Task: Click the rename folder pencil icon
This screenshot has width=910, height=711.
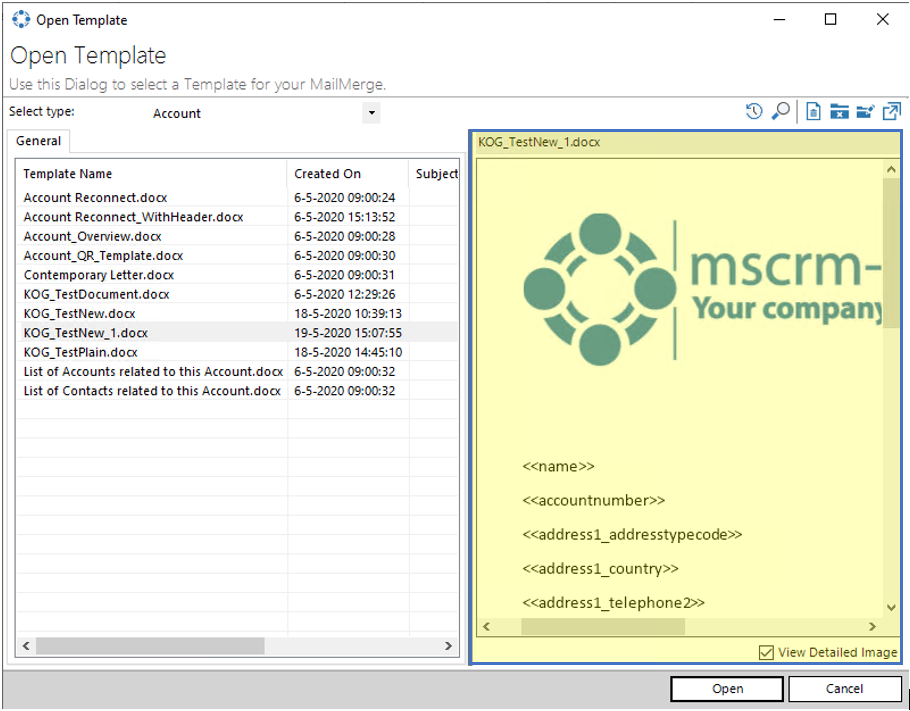Action: point(865,111)
